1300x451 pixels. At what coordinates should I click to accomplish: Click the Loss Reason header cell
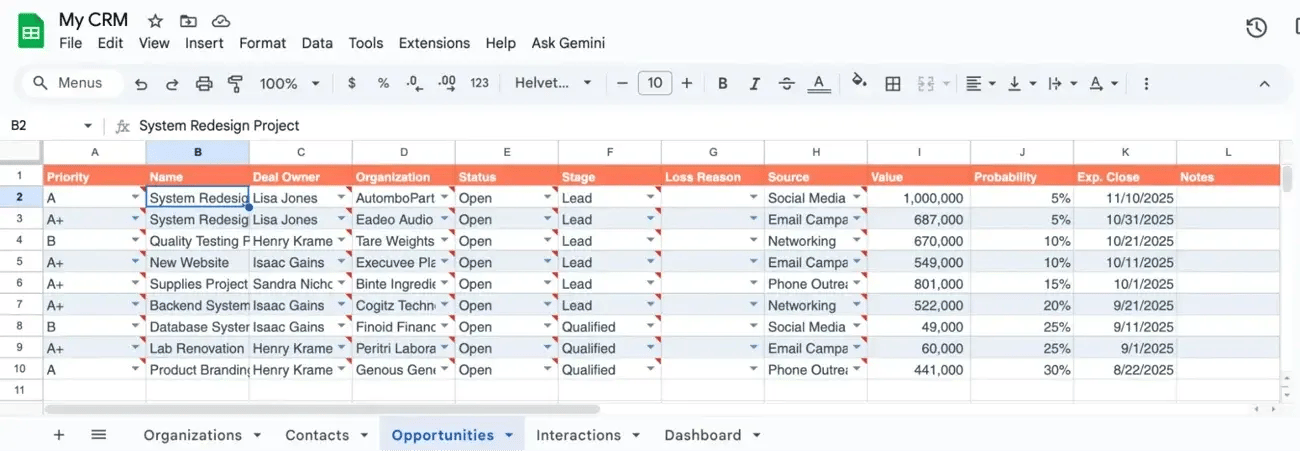(713, 177)
